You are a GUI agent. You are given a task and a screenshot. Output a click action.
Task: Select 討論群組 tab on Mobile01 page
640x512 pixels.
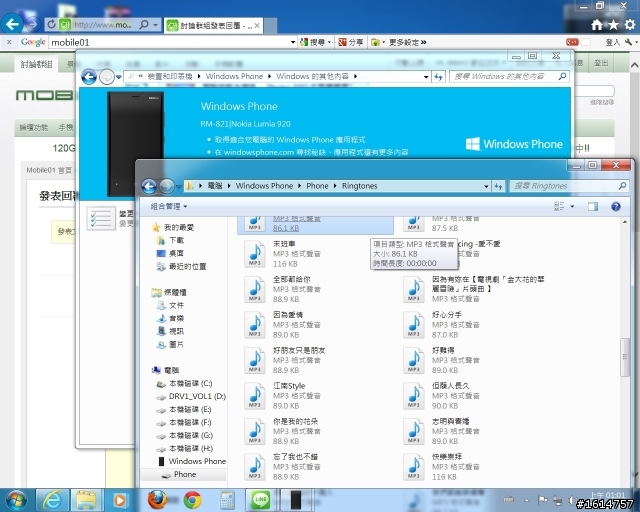tap(36, 64)
